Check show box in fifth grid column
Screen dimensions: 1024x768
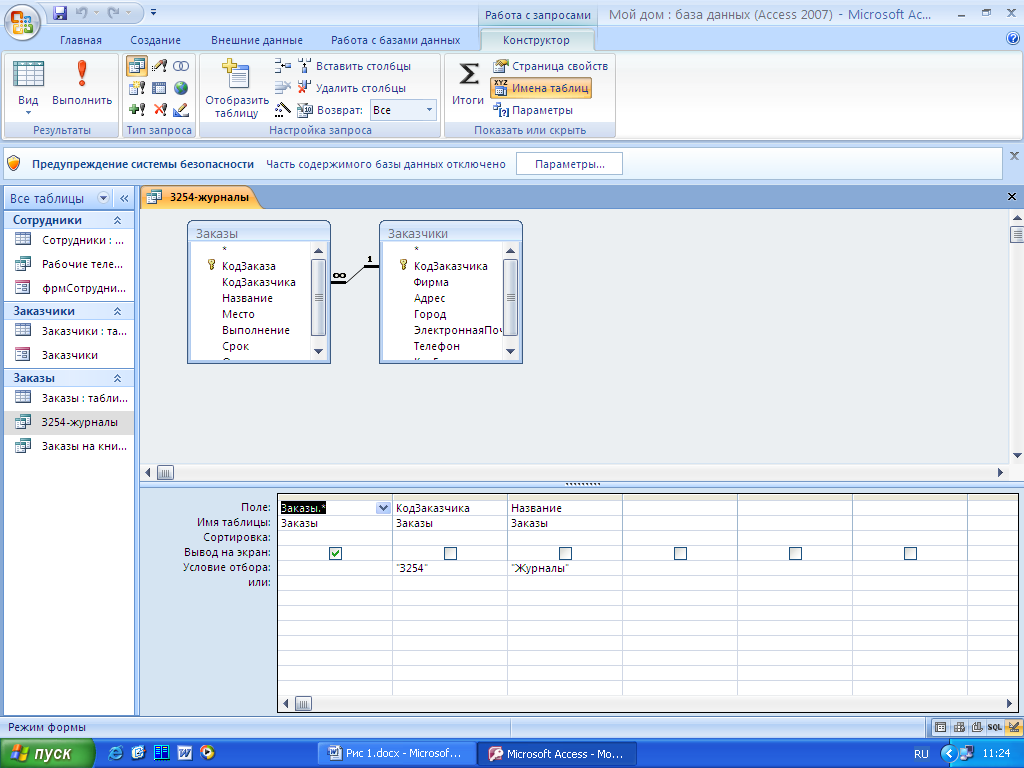[x=795, y=553]
